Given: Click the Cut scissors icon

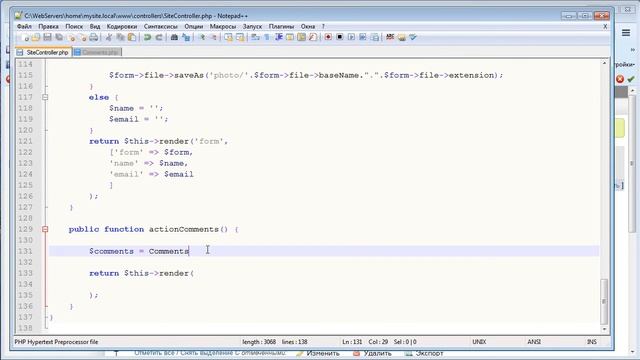Looking at the screenshot, I should coord(109,38).
